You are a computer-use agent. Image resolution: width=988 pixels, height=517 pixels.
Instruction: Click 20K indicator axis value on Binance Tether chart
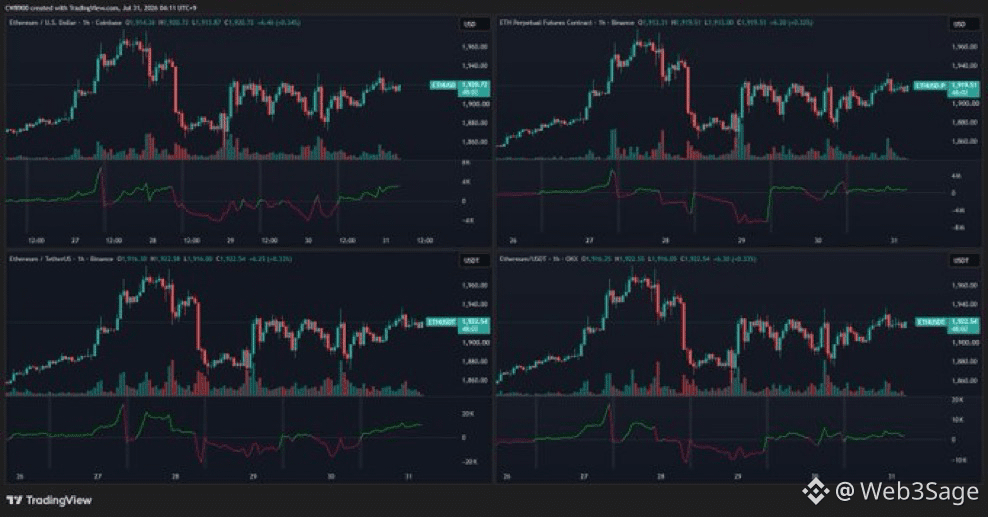pyautogui.click(x=468, y=414)
